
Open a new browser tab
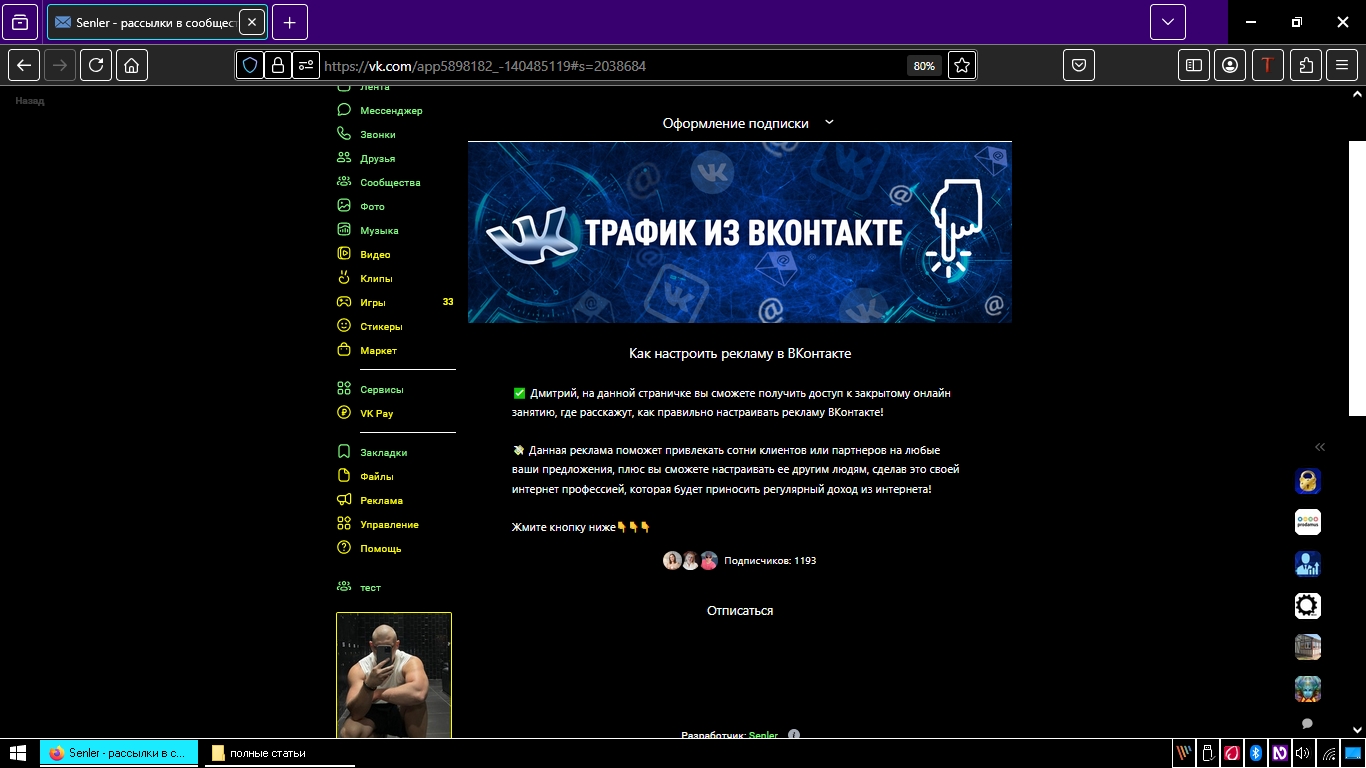pos(290,22)
